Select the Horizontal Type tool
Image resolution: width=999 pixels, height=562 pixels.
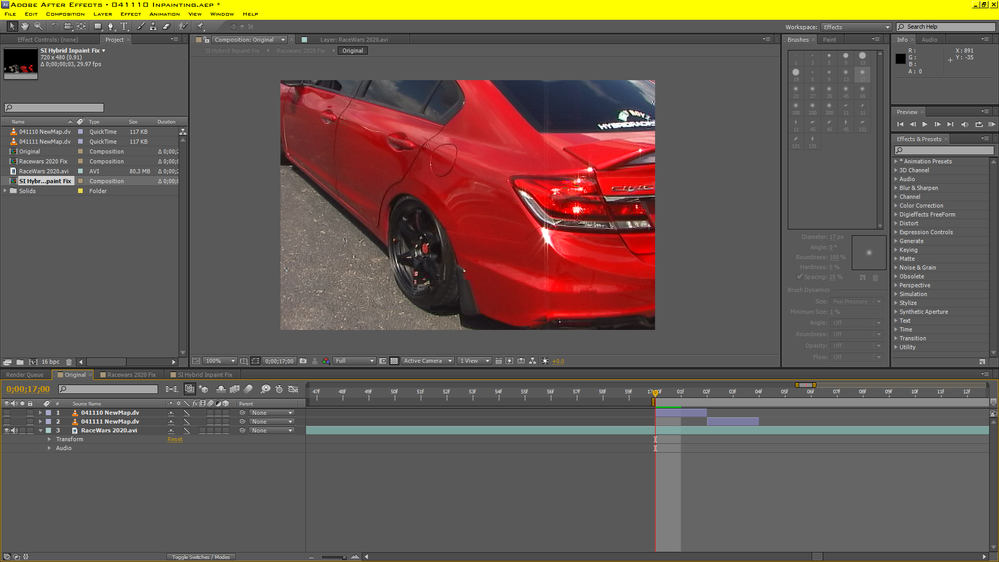coord(124,27)
